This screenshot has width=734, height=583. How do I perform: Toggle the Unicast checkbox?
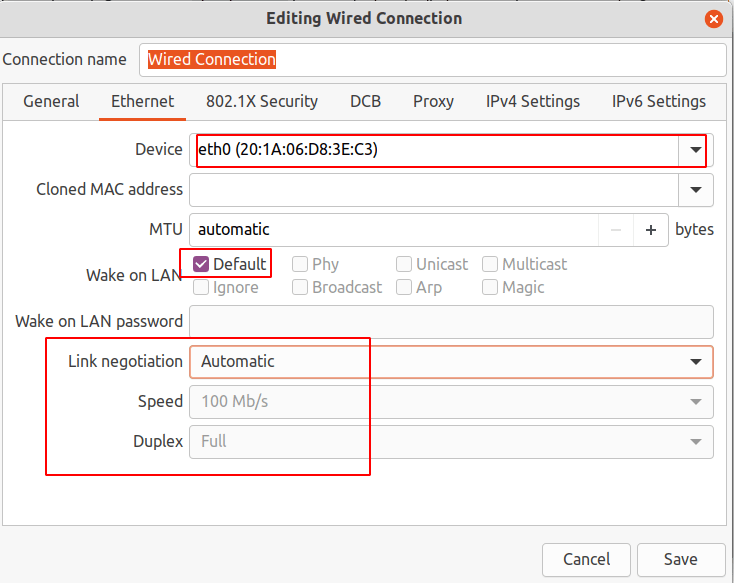[x=404, y=264]
